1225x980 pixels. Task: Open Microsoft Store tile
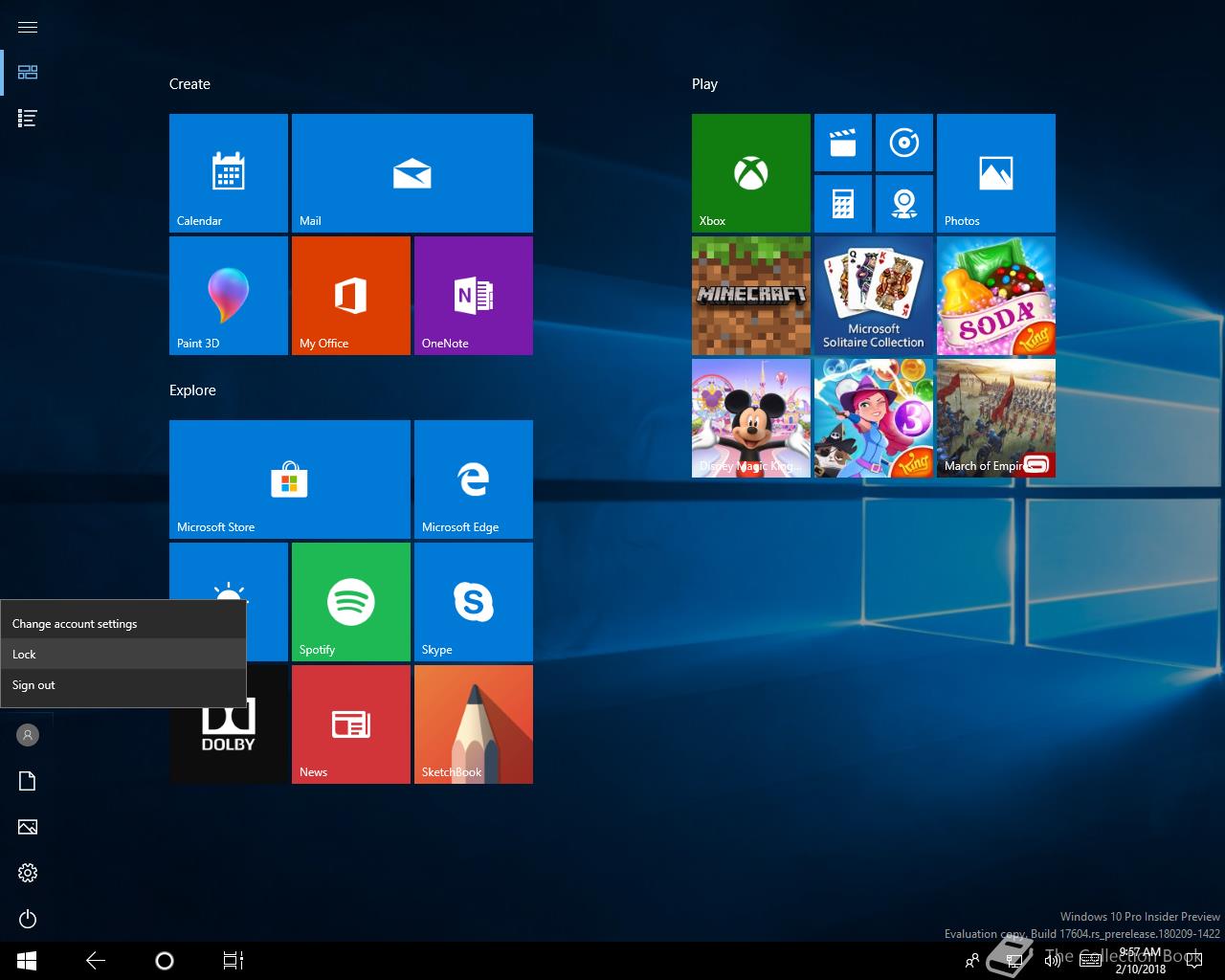pyautogui.click(x=290, y=479)
